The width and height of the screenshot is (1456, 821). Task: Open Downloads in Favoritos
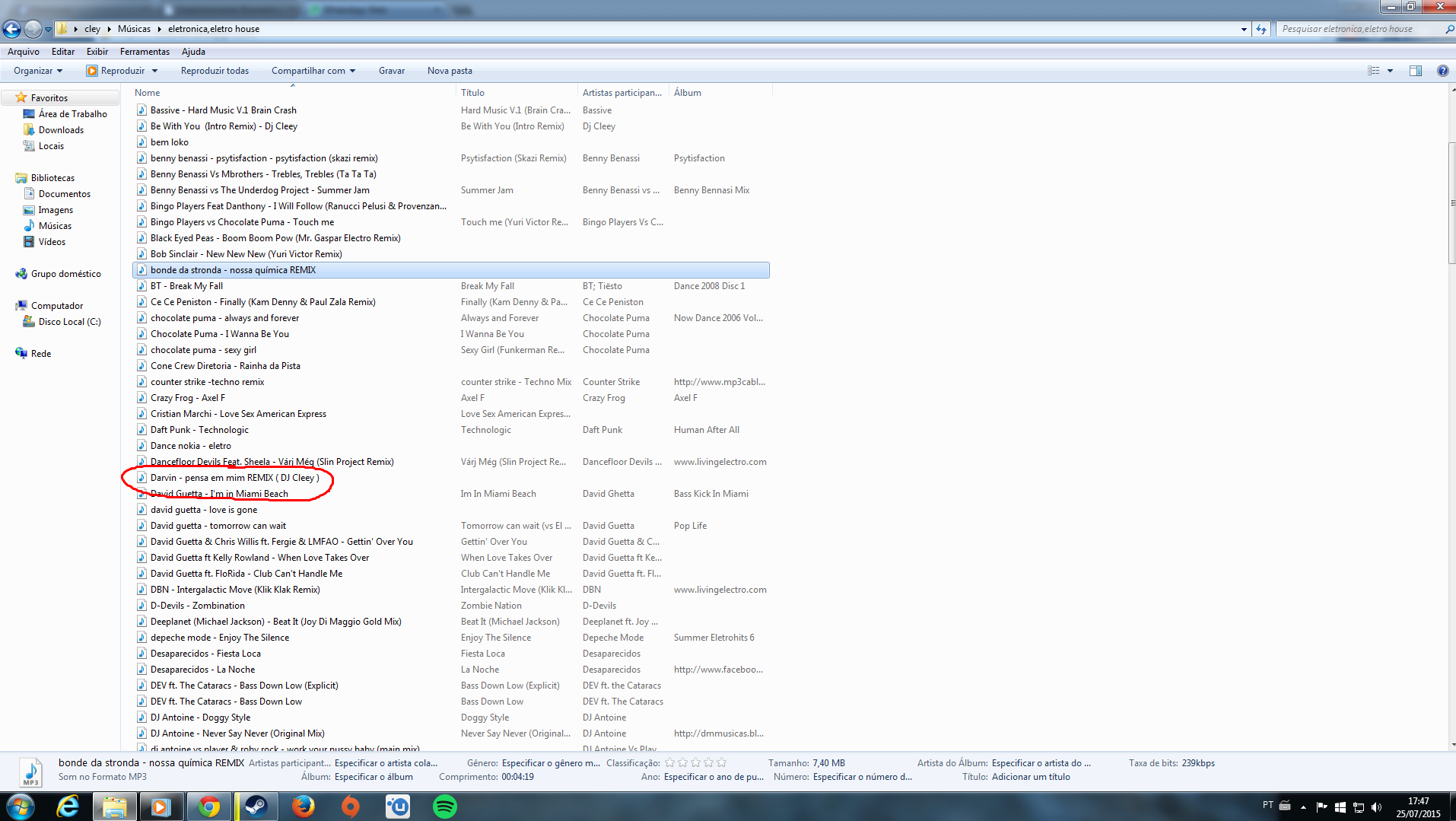click(61, 130)
